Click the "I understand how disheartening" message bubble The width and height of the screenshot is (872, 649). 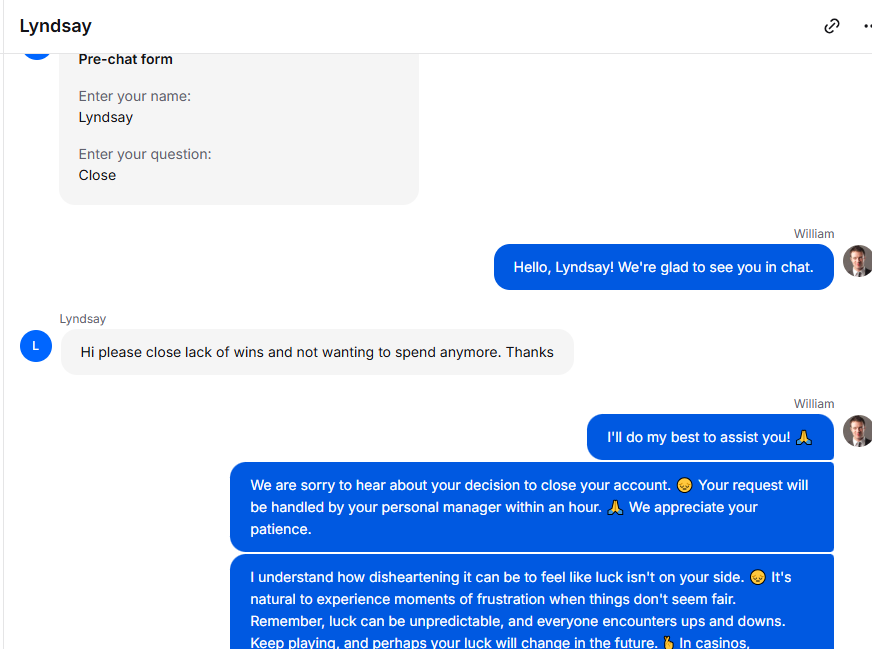point(532,602)
